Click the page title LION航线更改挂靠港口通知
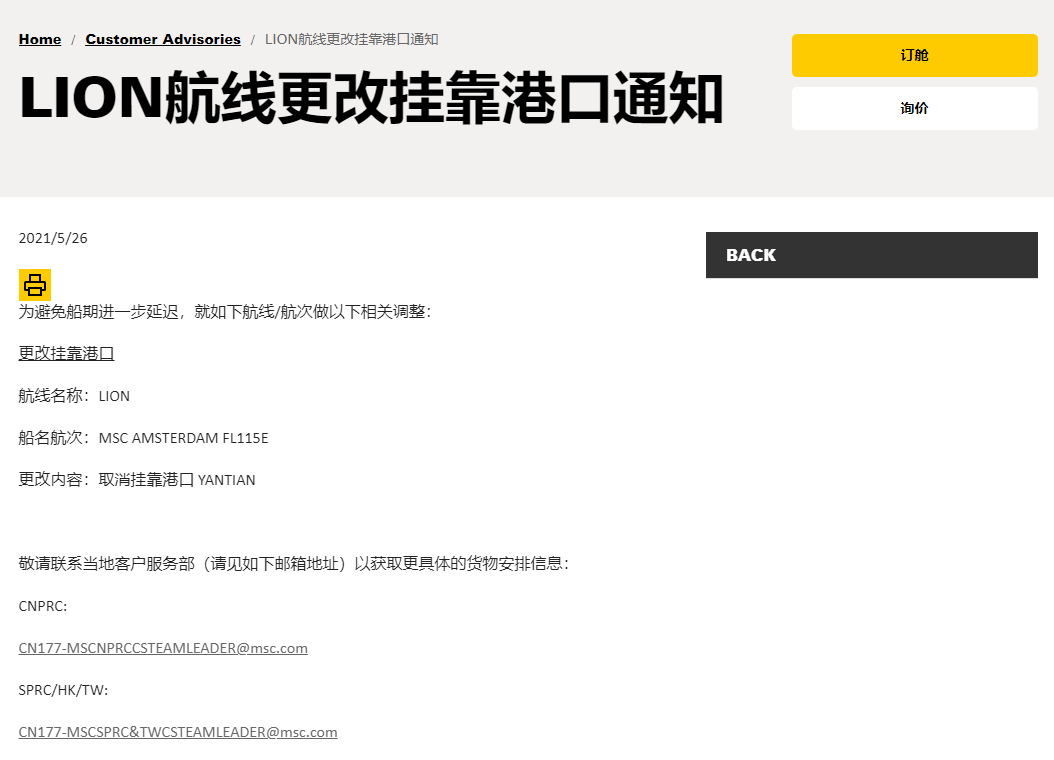Viewport: 1054px width, 760px height. [x=370, y=98]
